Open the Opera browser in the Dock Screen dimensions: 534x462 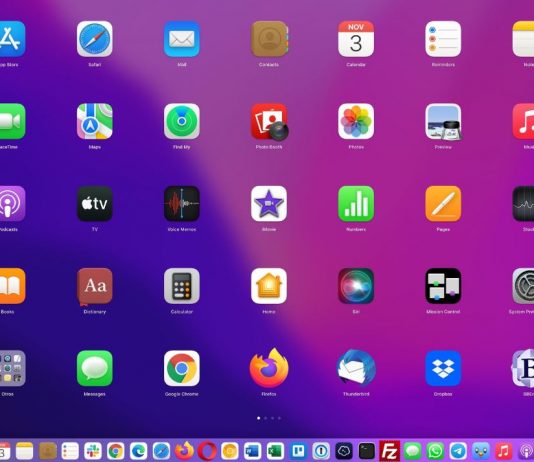click(x=207, y=451)
